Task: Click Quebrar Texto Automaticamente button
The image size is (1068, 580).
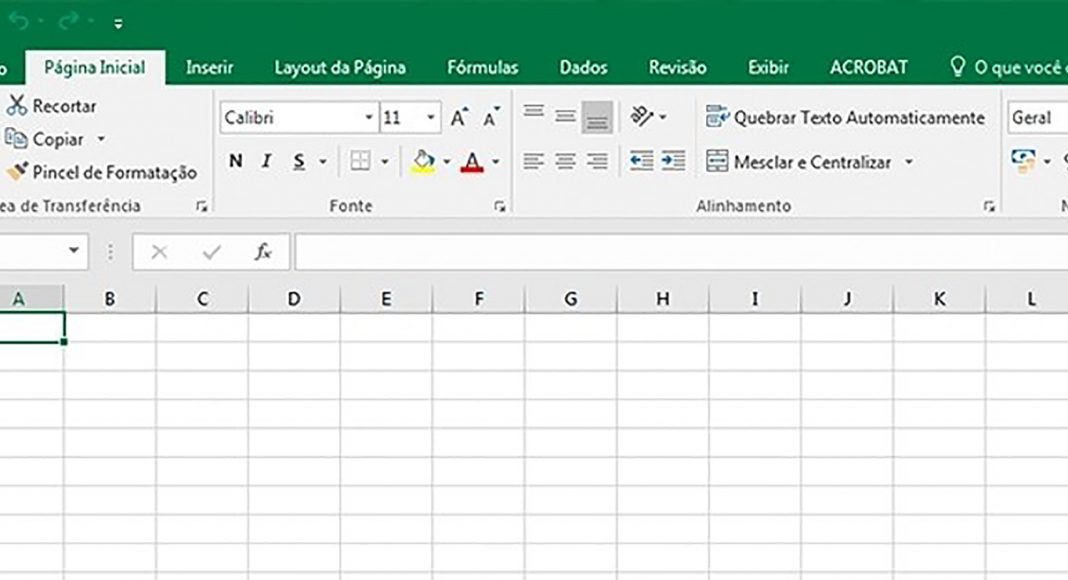Action: (845, 118)
